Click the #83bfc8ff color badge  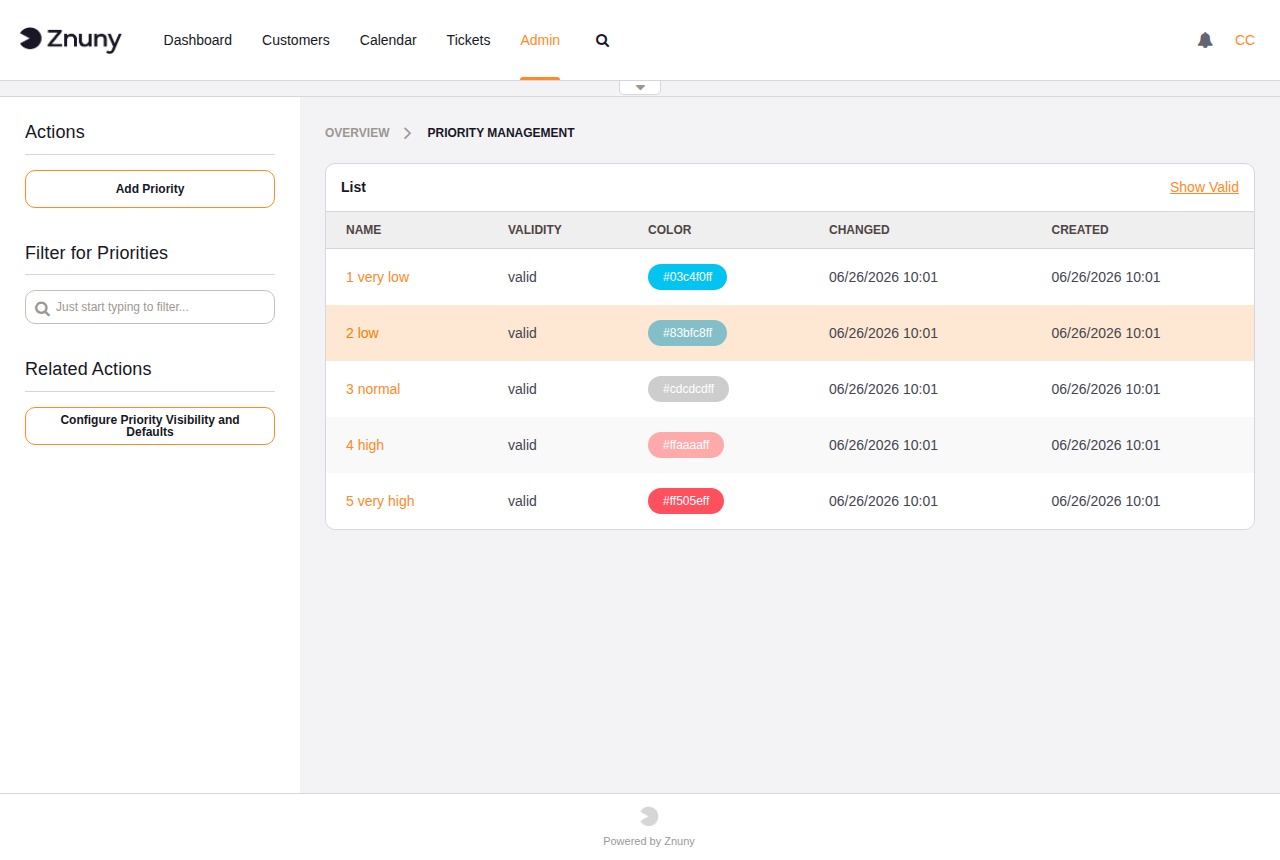(x=687, y=333)
